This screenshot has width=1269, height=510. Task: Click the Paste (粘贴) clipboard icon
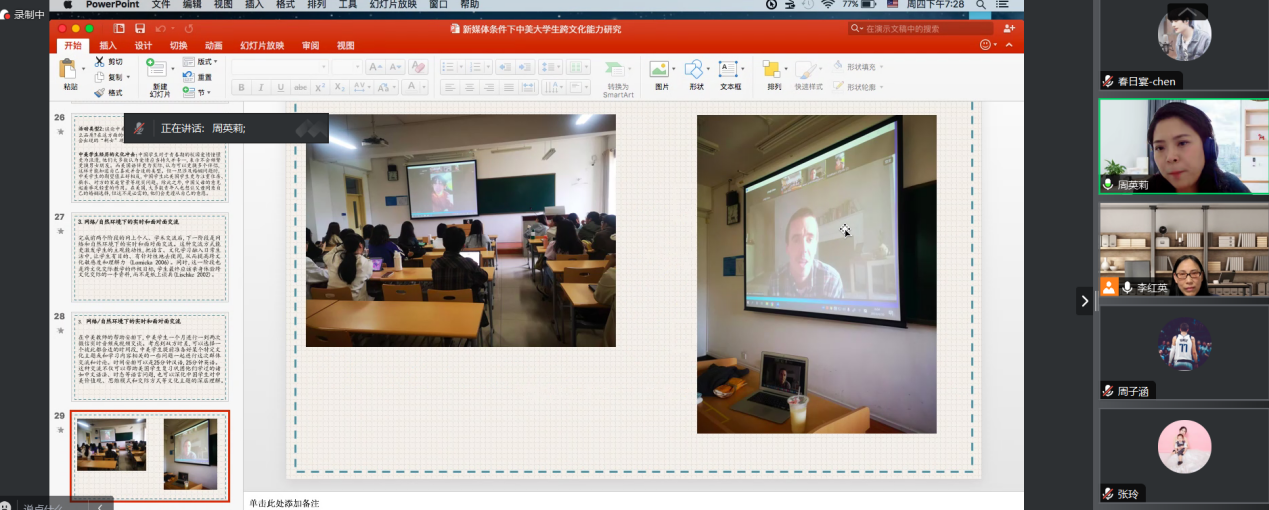(x=69, y=70)
